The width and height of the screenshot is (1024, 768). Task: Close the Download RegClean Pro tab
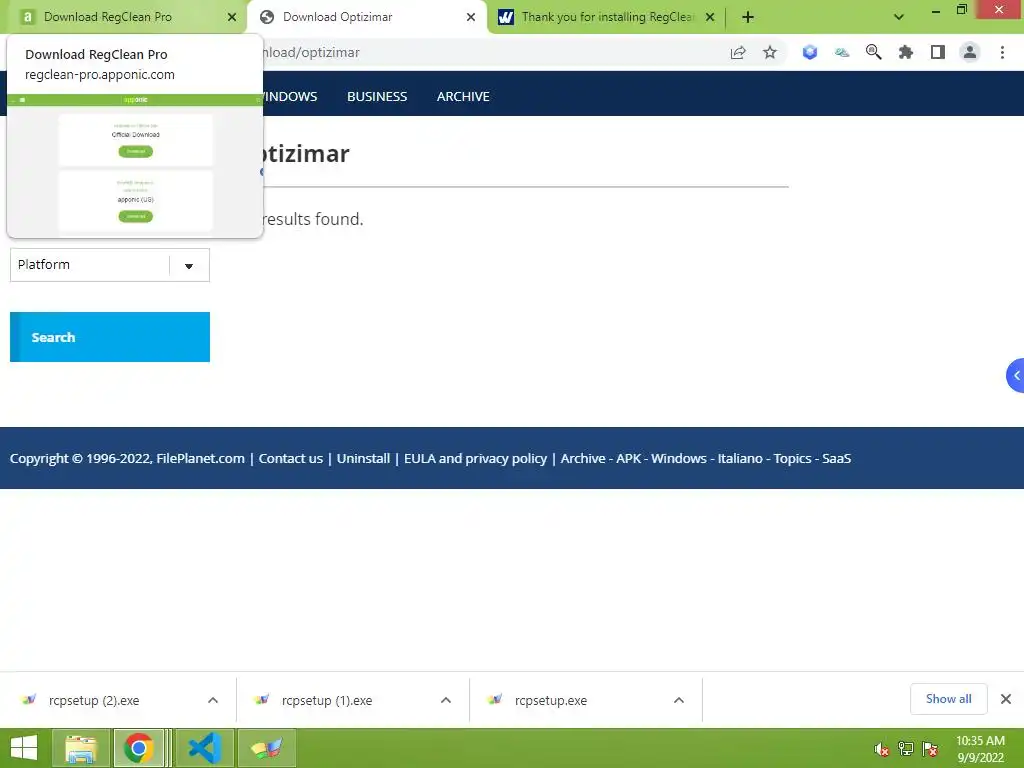[x=232, y=17]
